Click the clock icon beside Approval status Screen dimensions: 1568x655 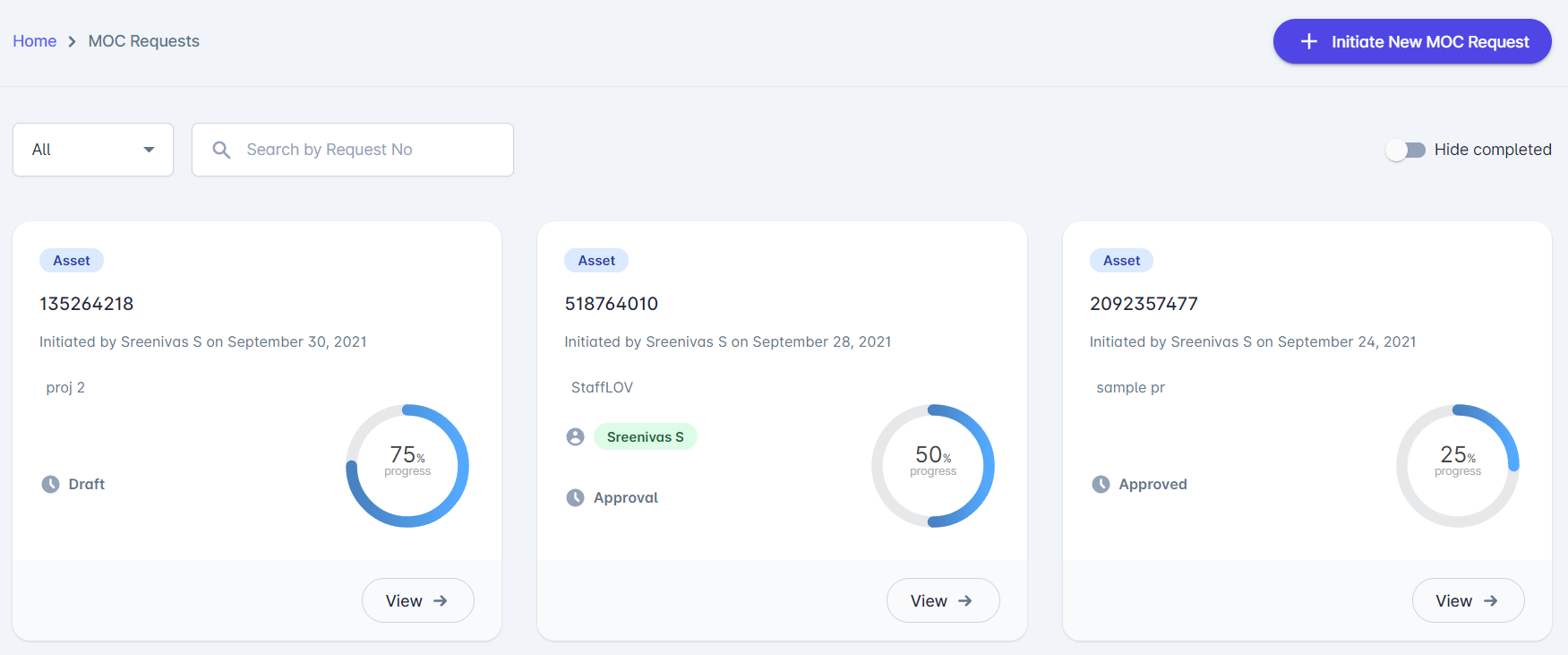[575, 497]
